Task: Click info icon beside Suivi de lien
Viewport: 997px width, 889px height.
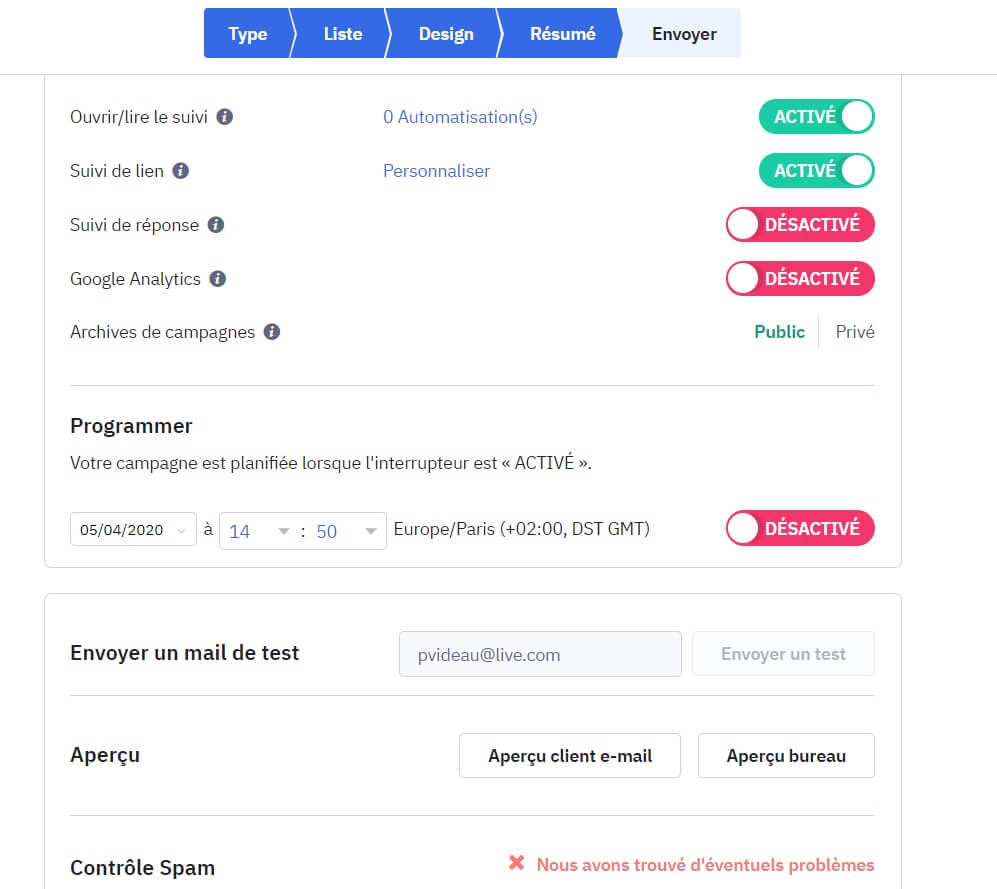Action: click(181, 171)
